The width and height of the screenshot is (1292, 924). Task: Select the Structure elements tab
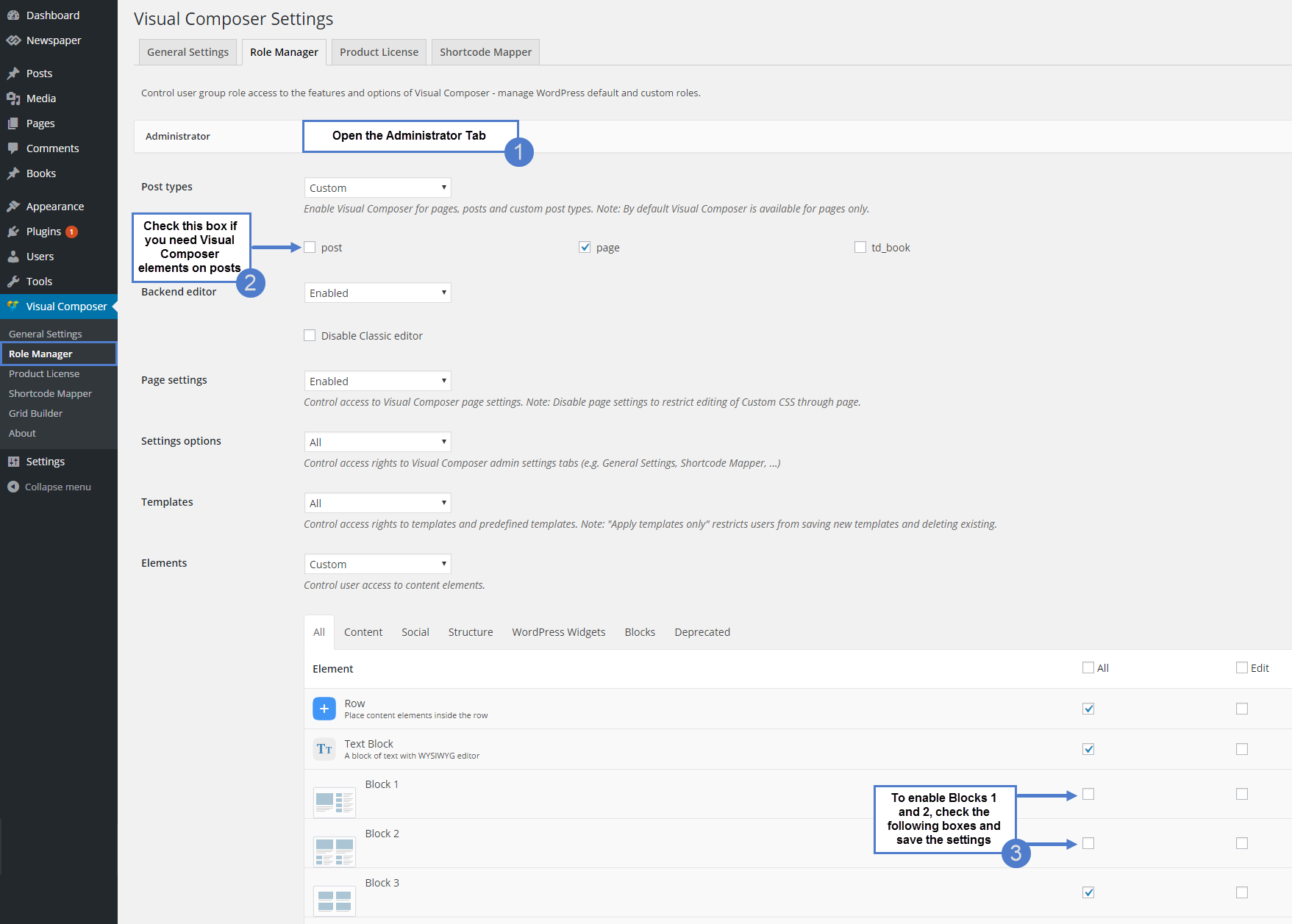point(471,632)
